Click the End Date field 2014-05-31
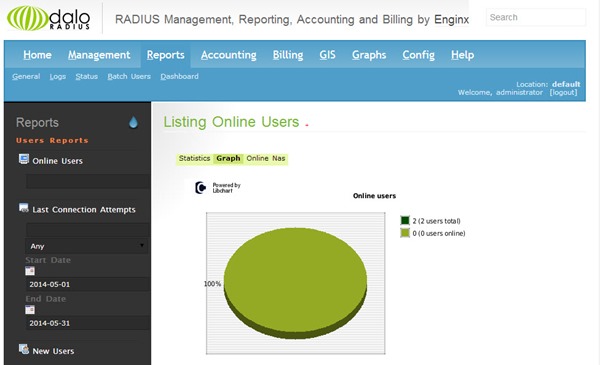 click(x=88, y=323)
